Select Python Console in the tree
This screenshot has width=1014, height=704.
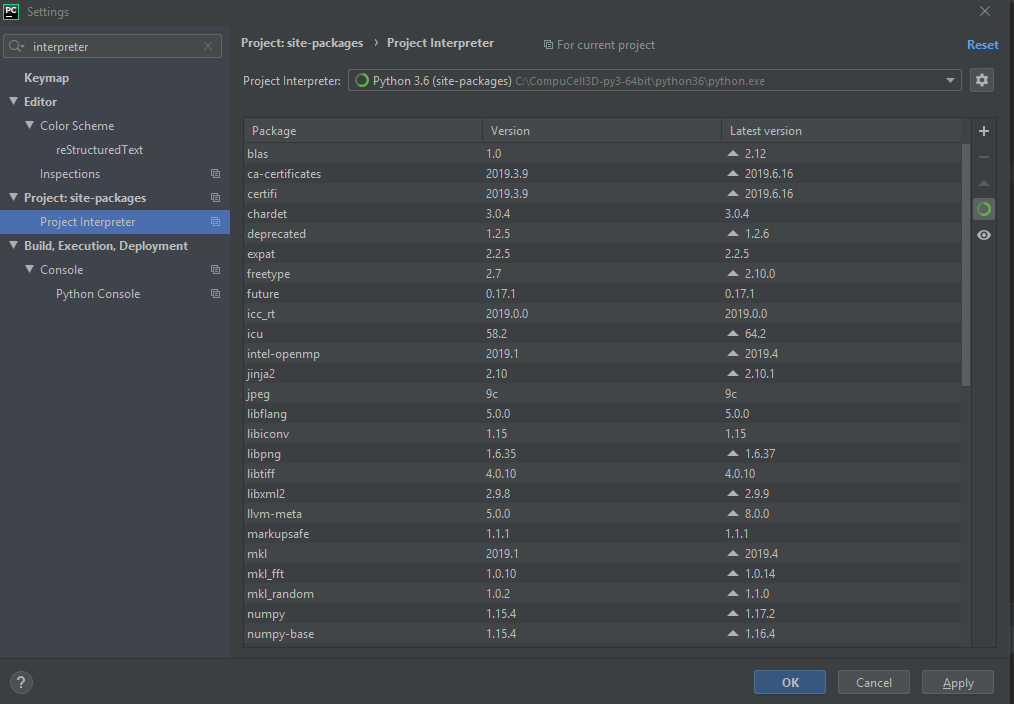tap(98, 293)
